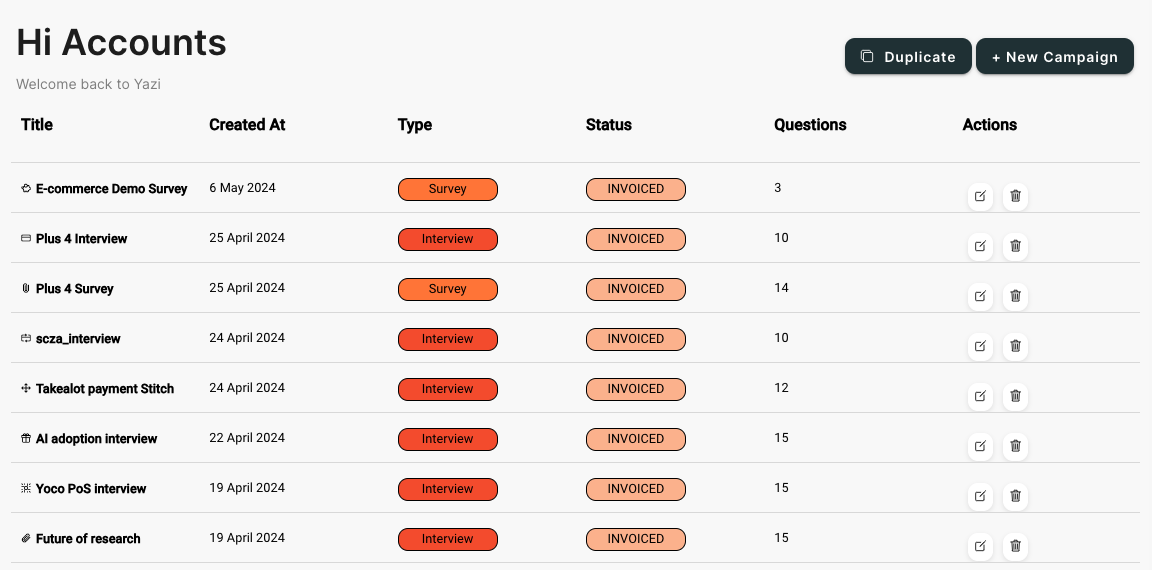Open the Takealot payment Stitch campaign

tap(104, 389)
